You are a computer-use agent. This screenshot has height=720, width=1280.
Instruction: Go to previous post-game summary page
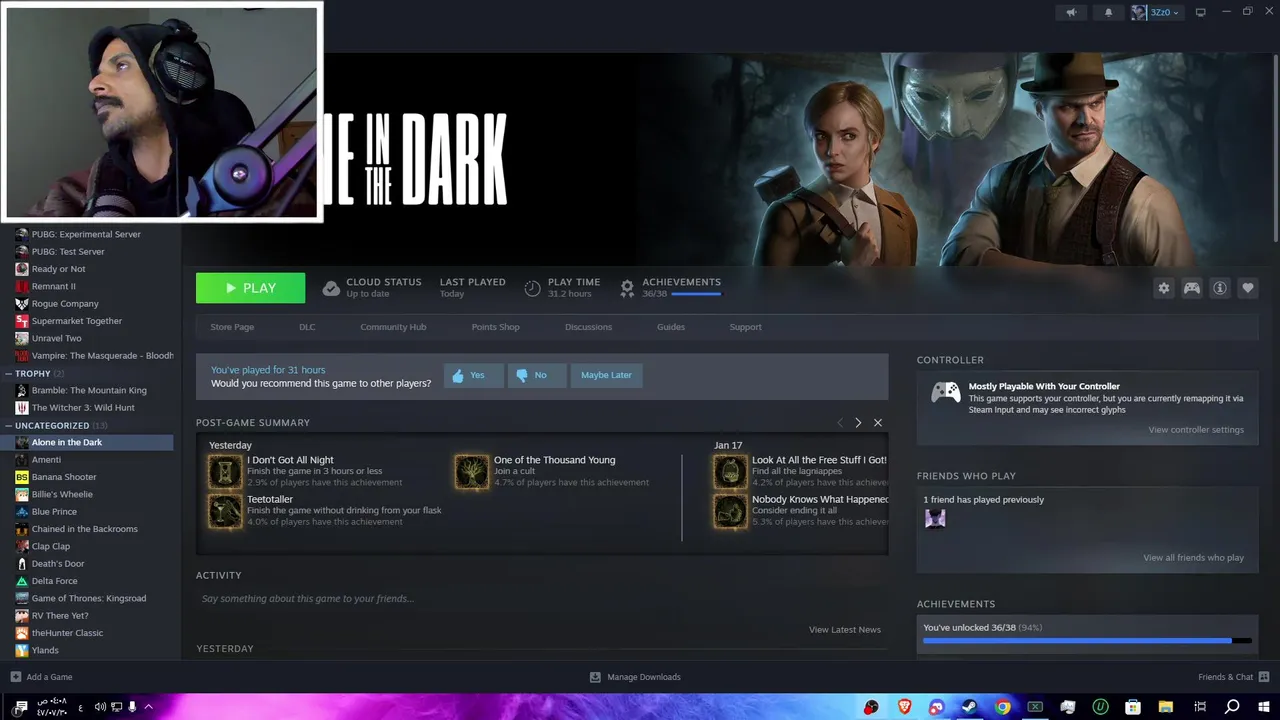[840, 423]
